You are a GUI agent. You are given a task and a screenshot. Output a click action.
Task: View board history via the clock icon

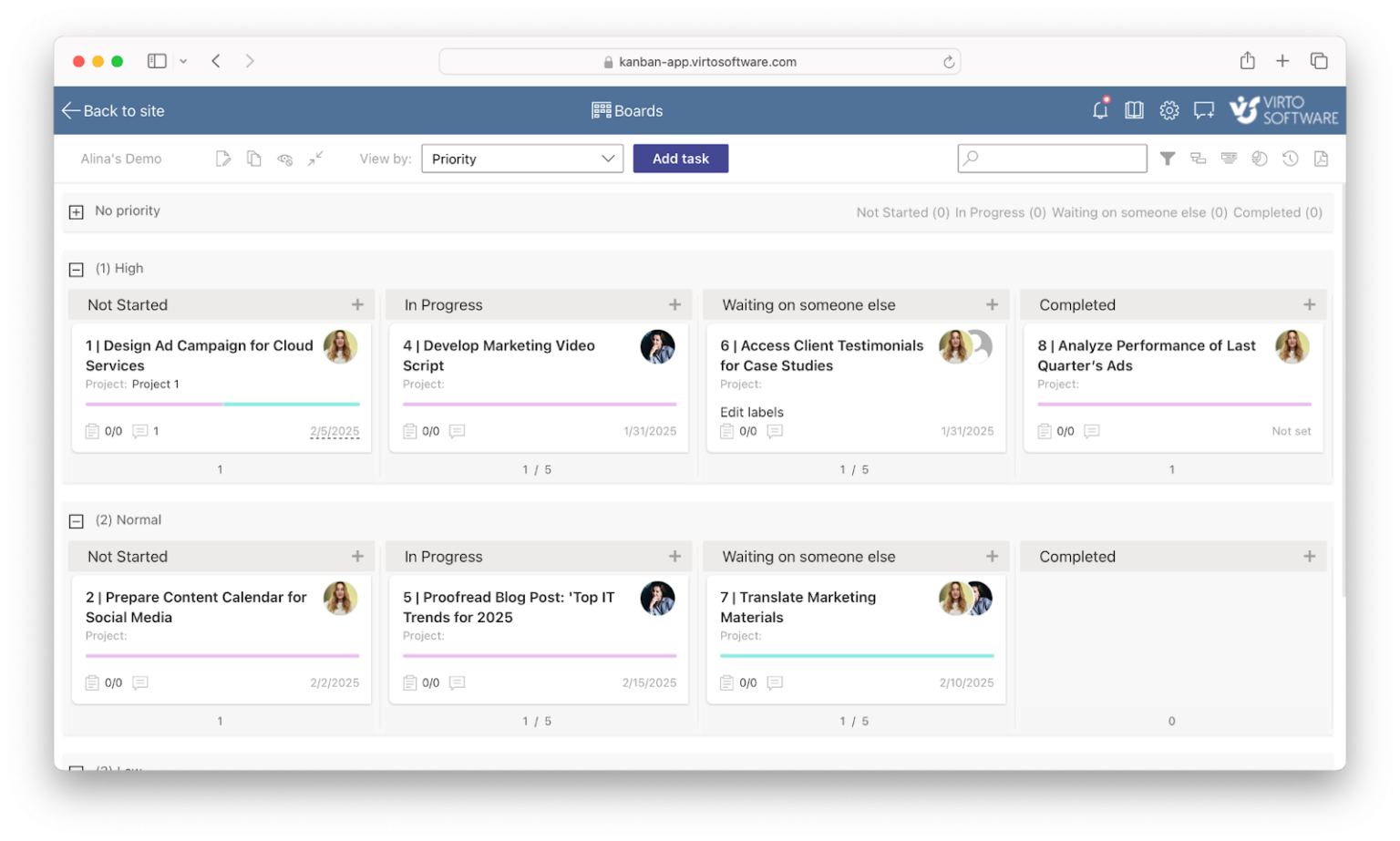pyautogui.click(x=1290, y=158)
